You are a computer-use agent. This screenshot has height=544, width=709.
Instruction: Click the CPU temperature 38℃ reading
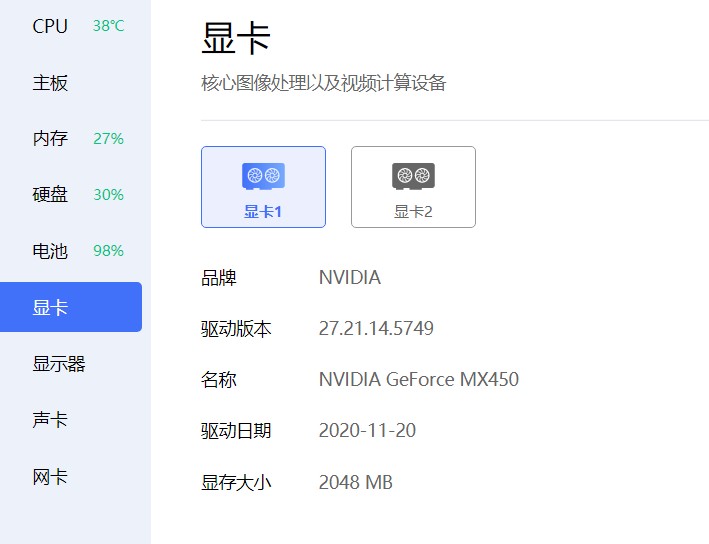(108, 26)
